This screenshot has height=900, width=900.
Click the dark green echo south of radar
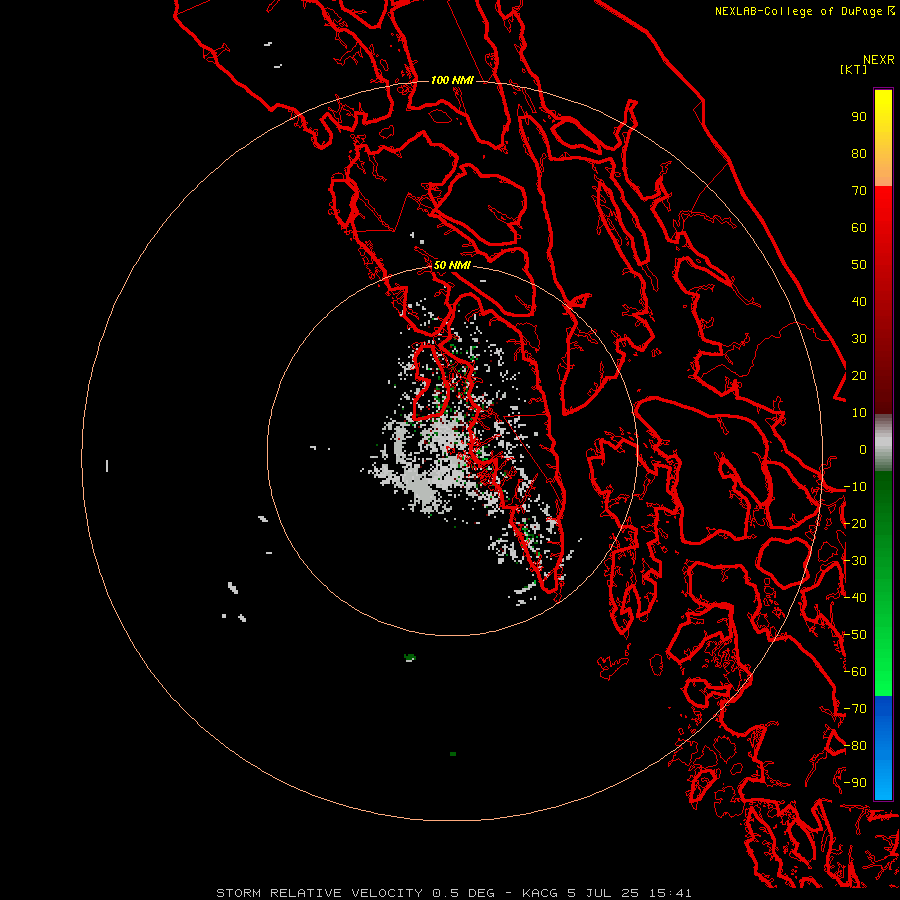[x=410, y=657]
